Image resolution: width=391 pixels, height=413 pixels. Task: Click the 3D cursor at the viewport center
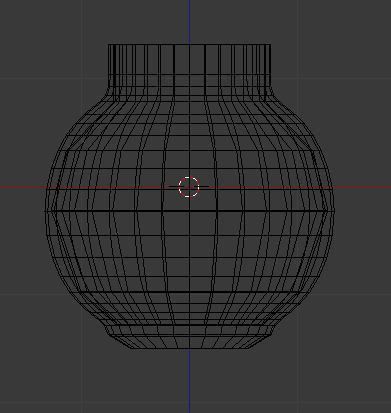click(x=189, y=187)
